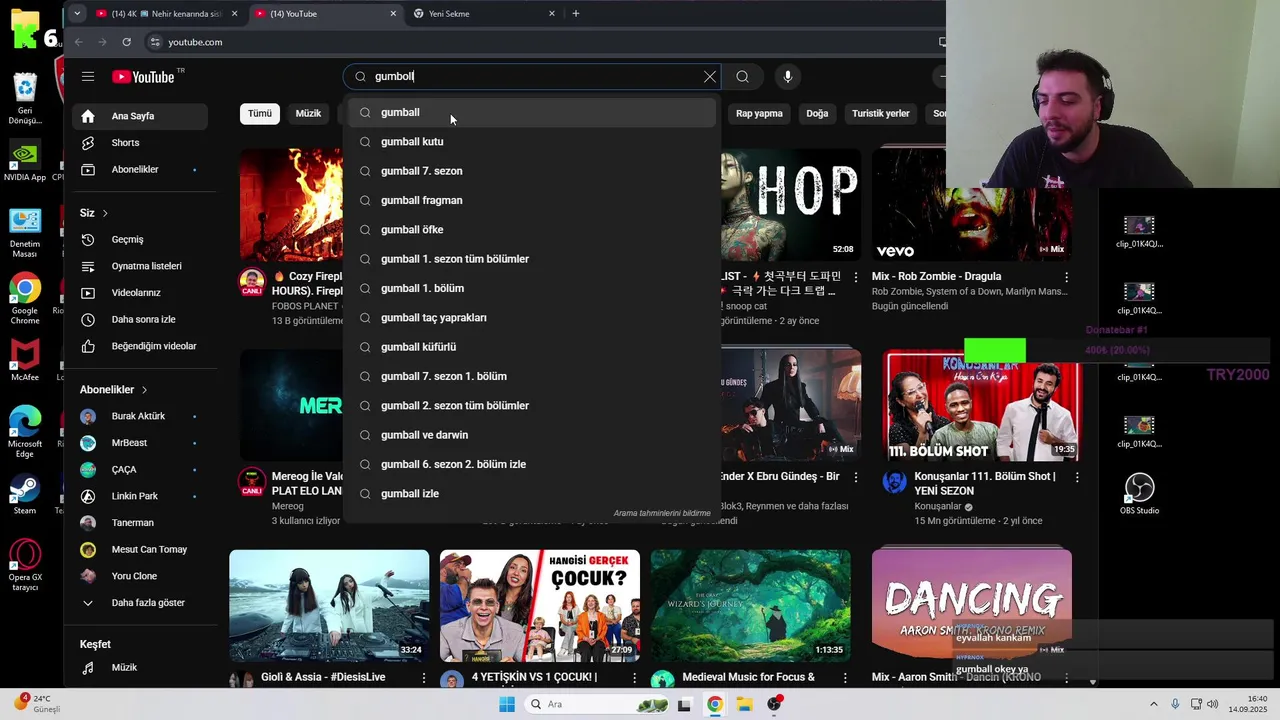
Task: Select suggestion "gumball fragman"
Action: click(531, 200)
